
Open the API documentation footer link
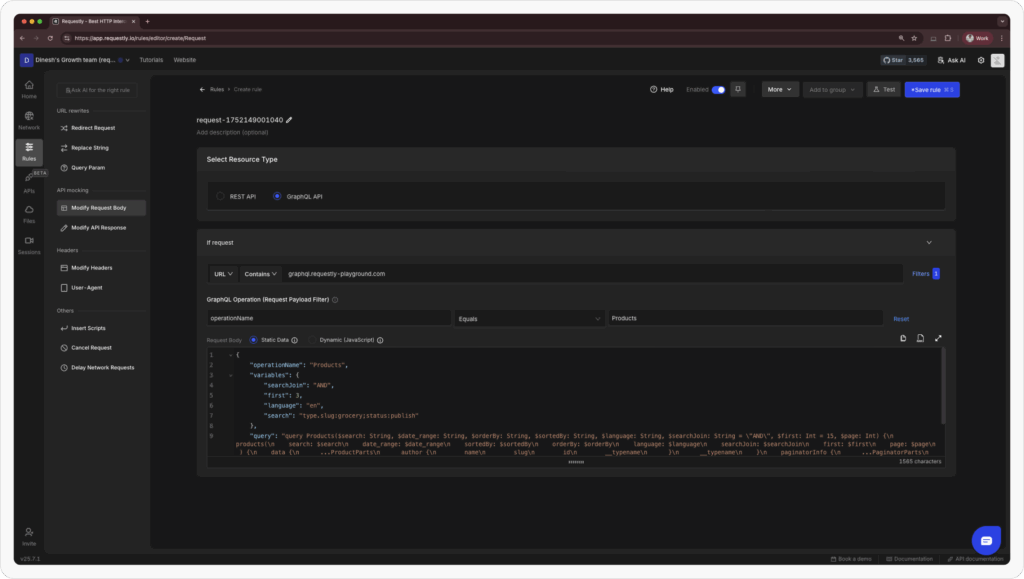[975, 559]
